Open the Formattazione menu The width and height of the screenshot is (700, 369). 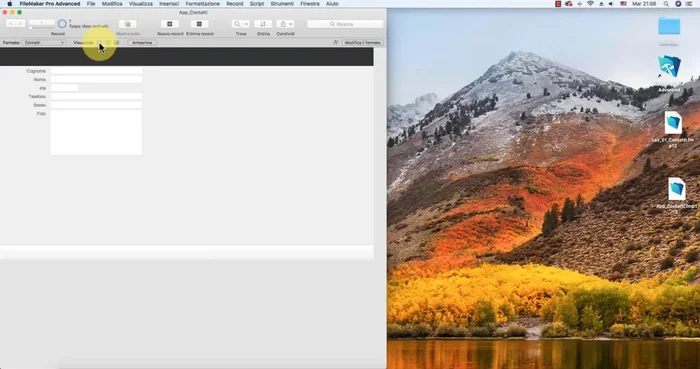[203, 4]
